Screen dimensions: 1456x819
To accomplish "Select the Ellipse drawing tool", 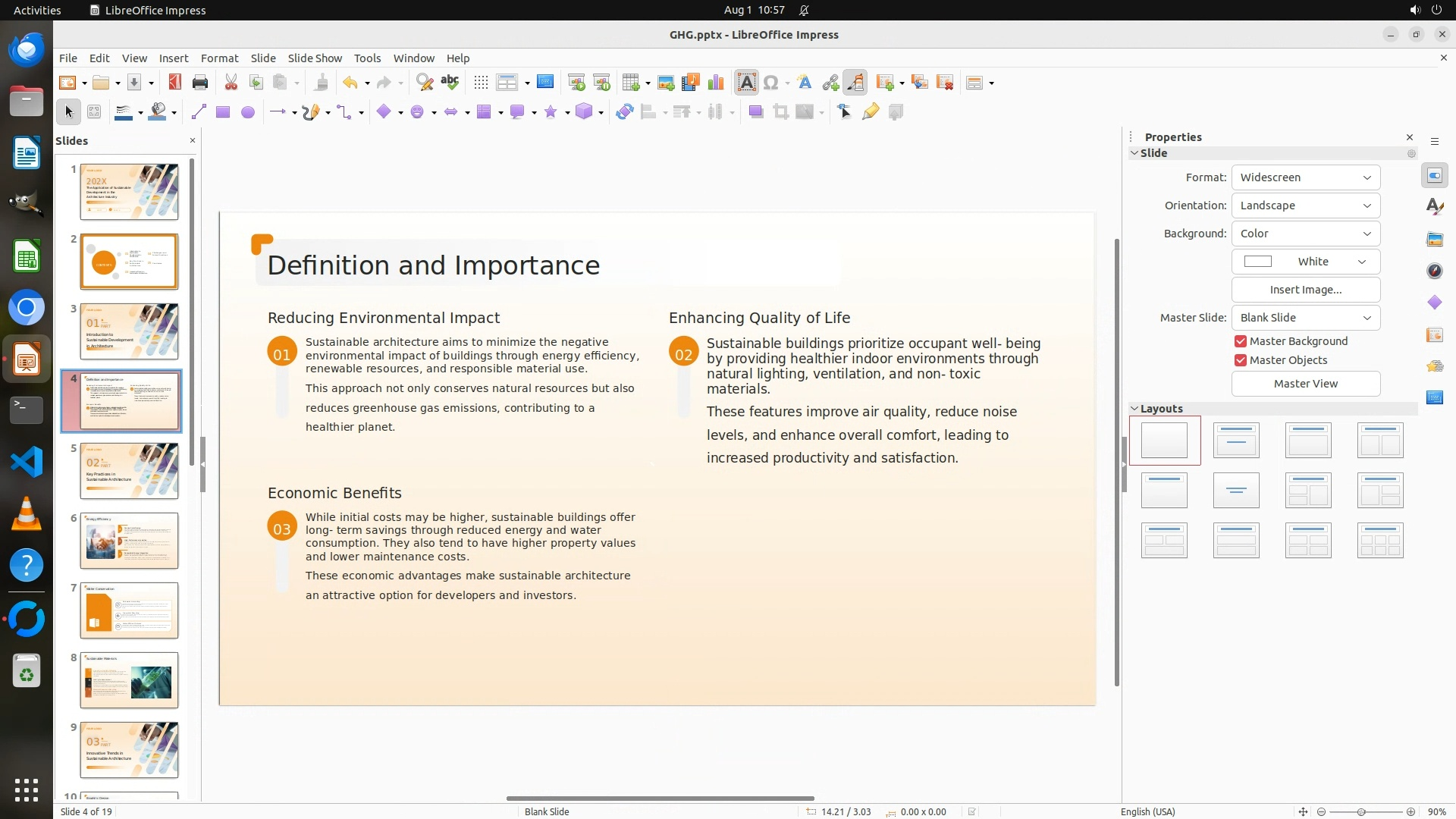I will click(247, 112).
